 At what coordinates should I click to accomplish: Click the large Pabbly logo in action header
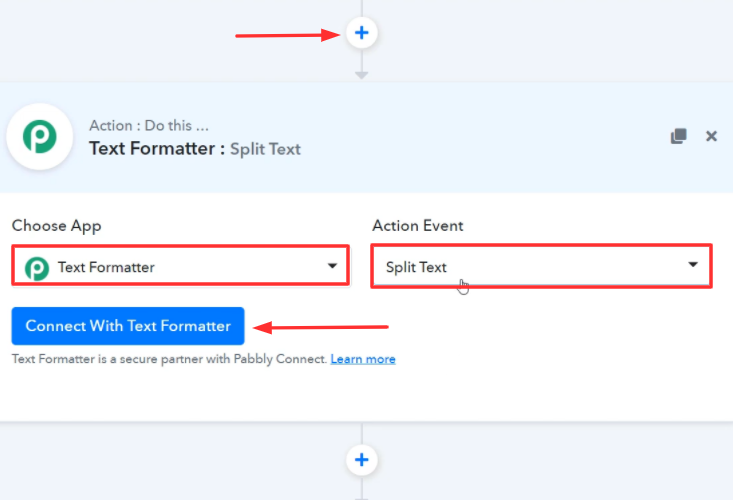pyautogui.click(x=40, y=136)
